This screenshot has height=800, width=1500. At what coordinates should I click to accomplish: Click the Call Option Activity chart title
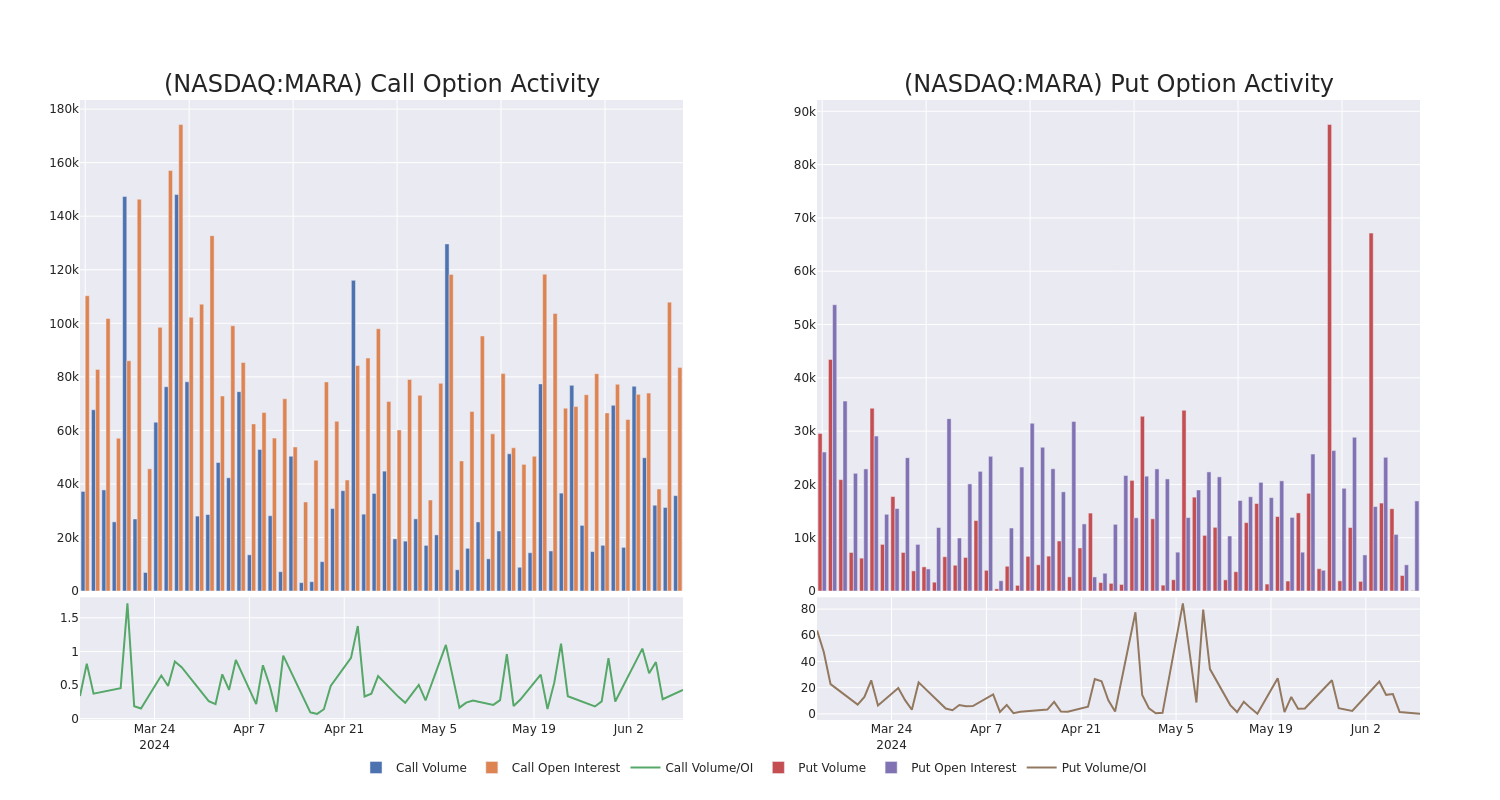click(x=382, y=84)
